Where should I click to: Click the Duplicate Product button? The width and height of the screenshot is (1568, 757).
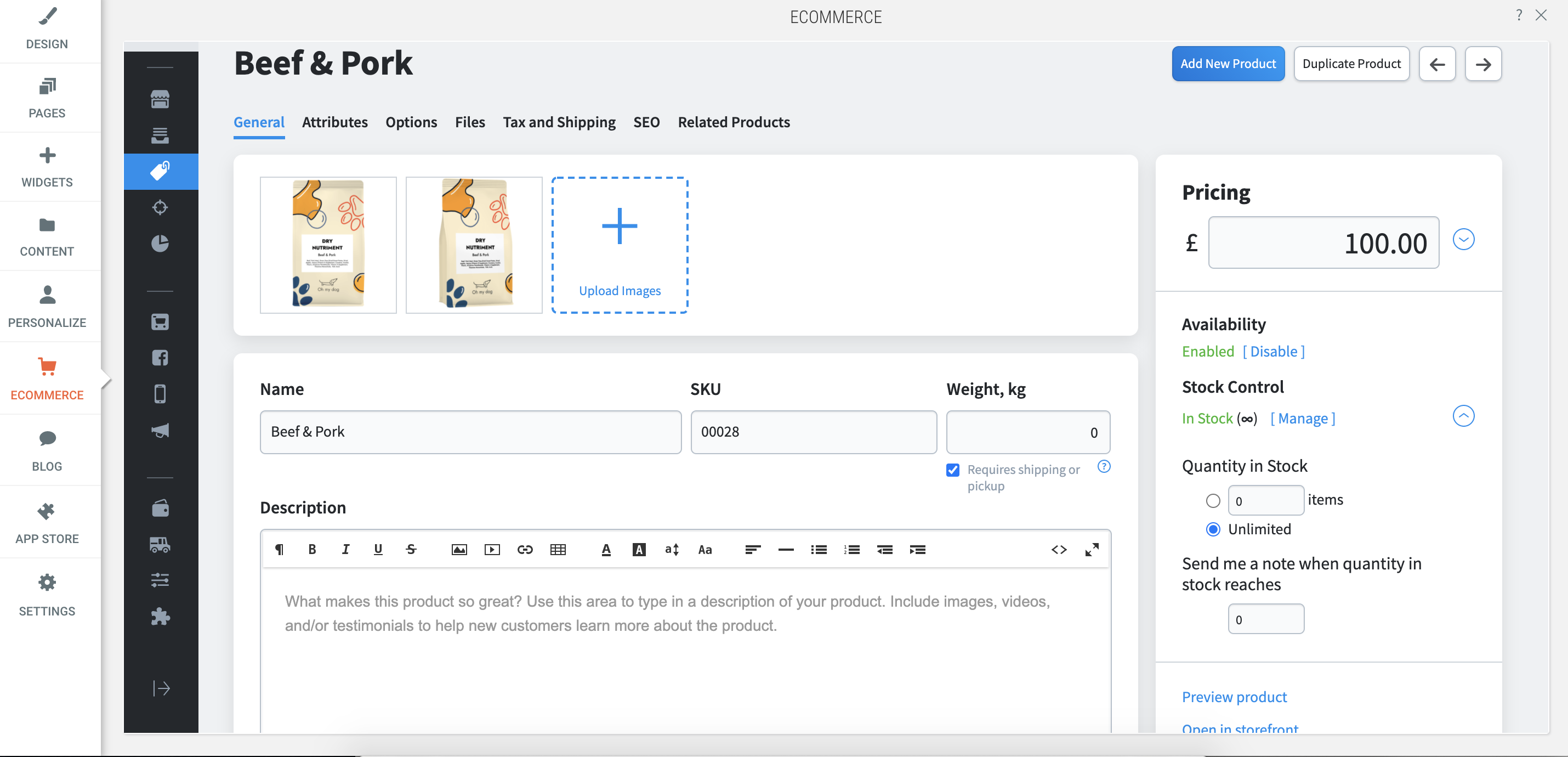(1351, 63)
